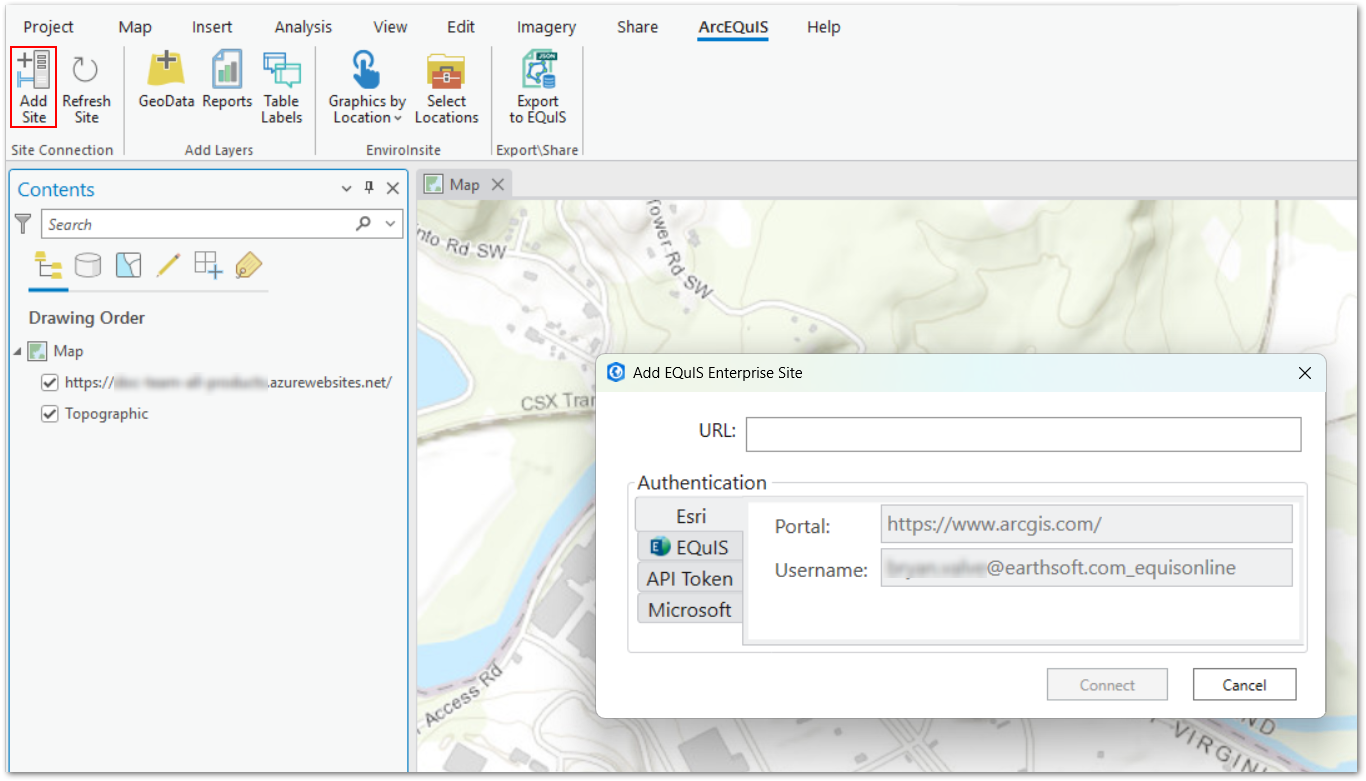1366x781 pixels.
Task: Click the search magnifier in Contents
Action: pos(364,224)
